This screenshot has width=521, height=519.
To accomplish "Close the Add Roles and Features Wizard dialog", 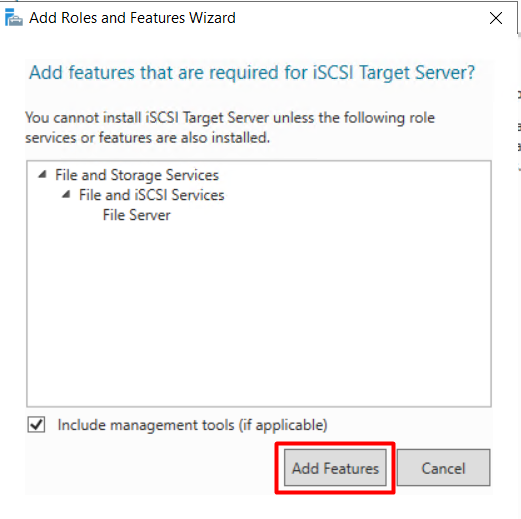I will click(x=496, y=18).
